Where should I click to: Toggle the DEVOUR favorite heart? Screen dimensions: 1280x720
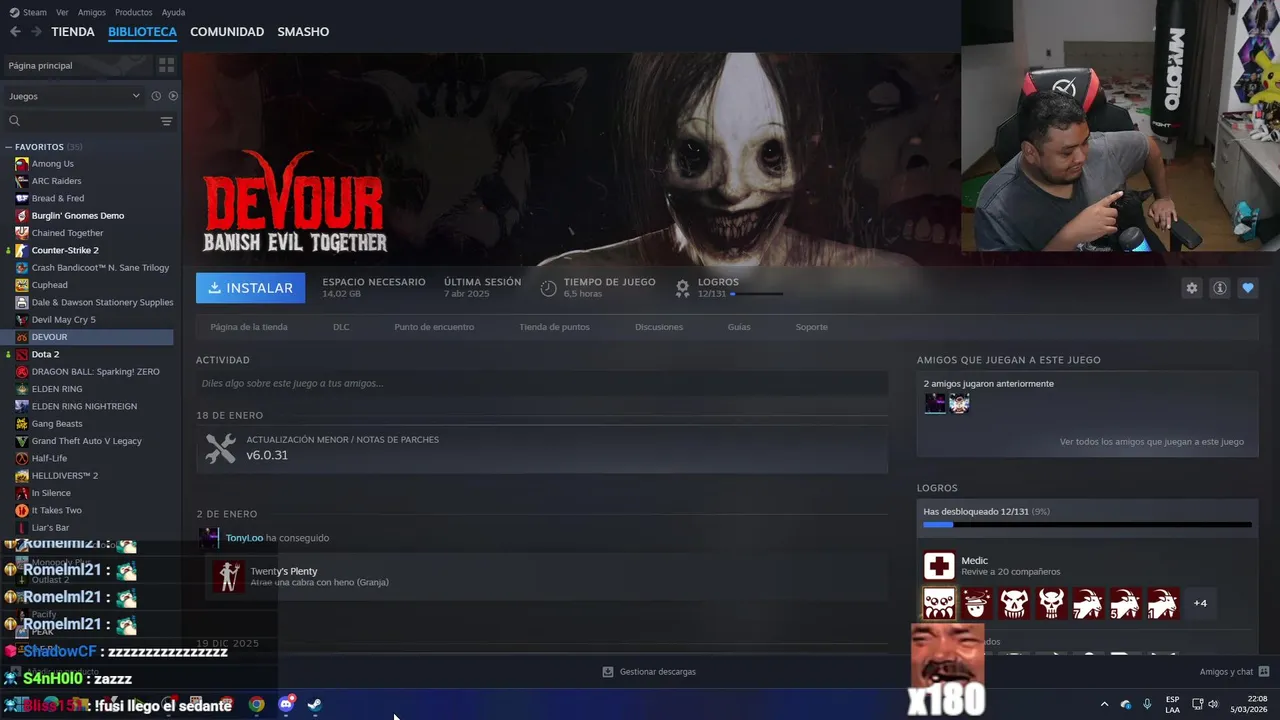(x=1248, y=288)
